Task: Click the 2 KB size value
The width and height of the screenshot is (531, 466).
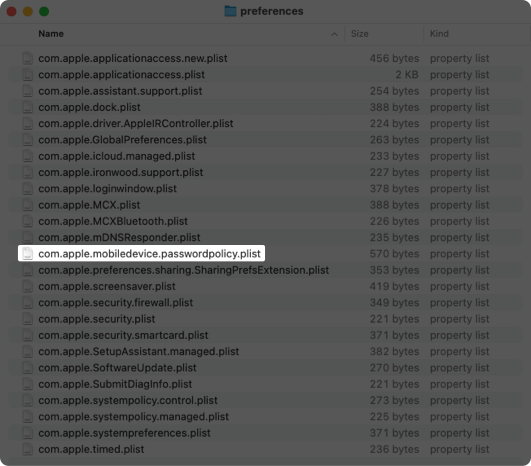Action: tap(407, 75)
